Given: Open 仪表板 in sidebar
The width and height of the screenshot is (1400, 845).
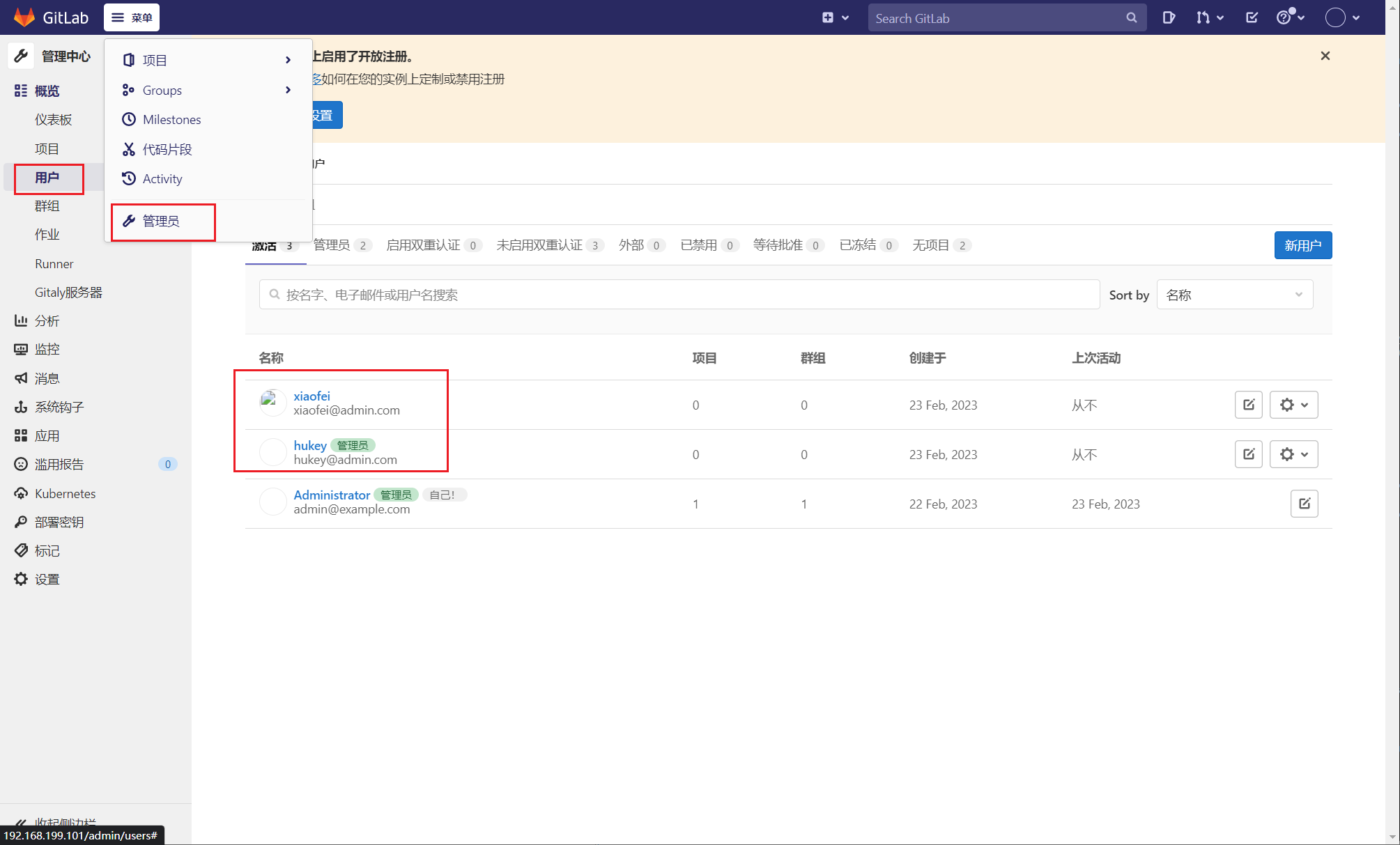Looking at the screenshot, I should click(x=53, y=120).
